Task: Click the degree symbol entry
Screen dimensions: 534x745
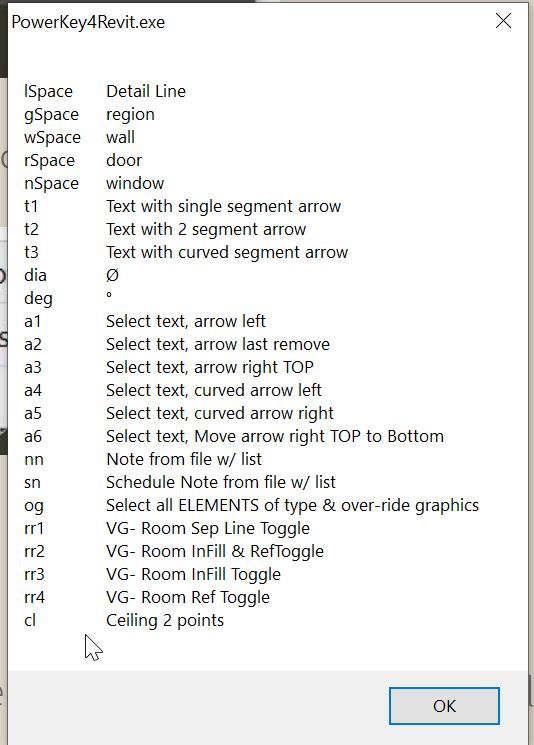Action: pos(109,295)
